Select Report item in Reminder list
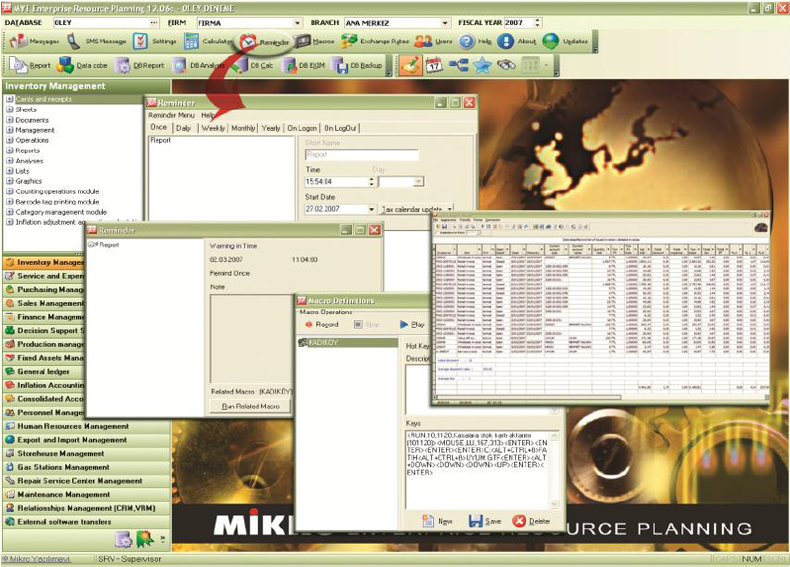The image size is (790, 567). (161, 140)
